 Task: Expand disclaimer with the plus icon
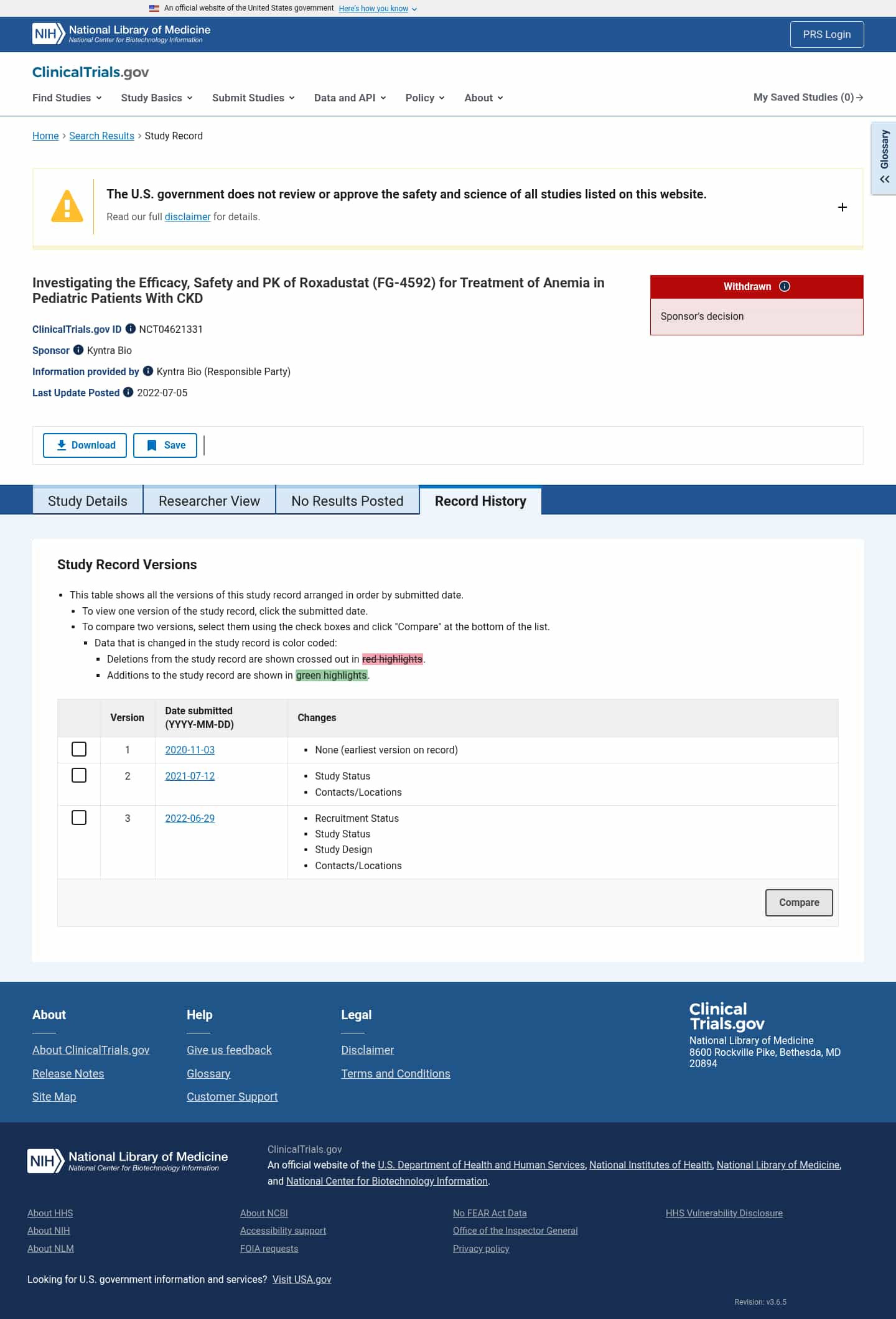(842, 207)
